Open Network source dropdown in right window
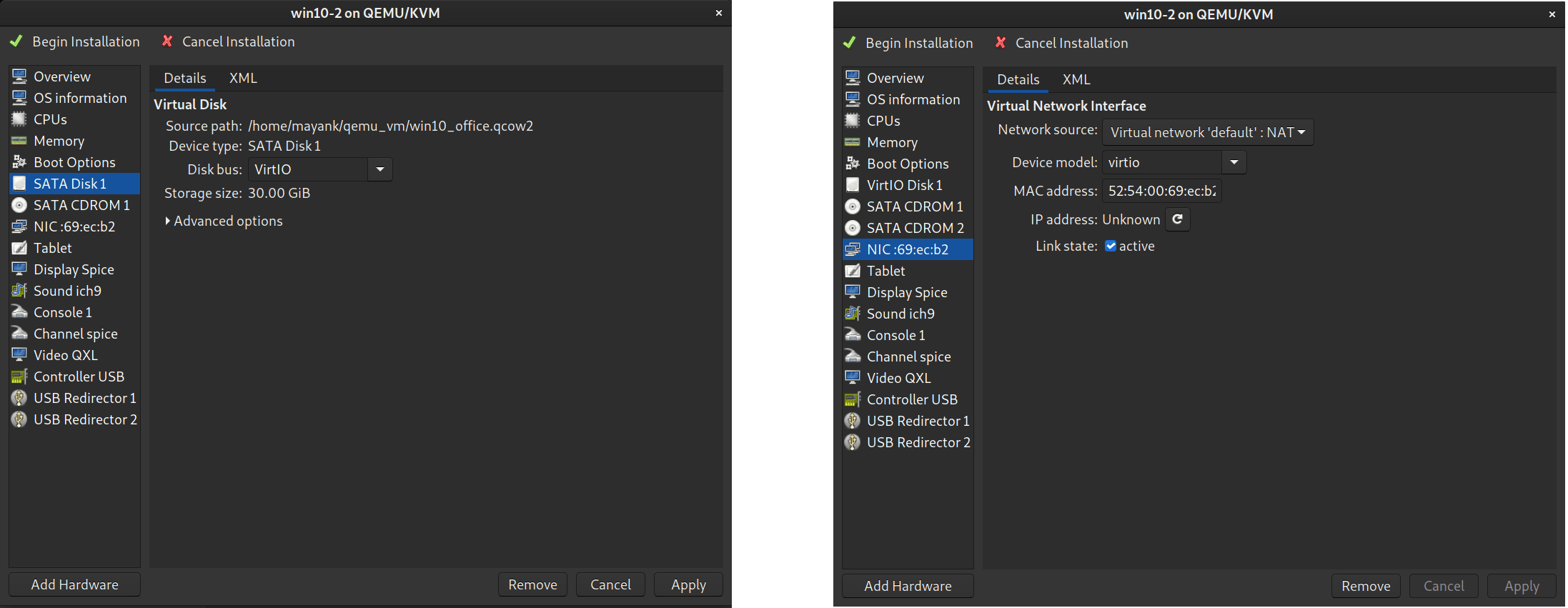Image resolution: width=1568 pixels, height=608 pixels. coord(1208,132)
